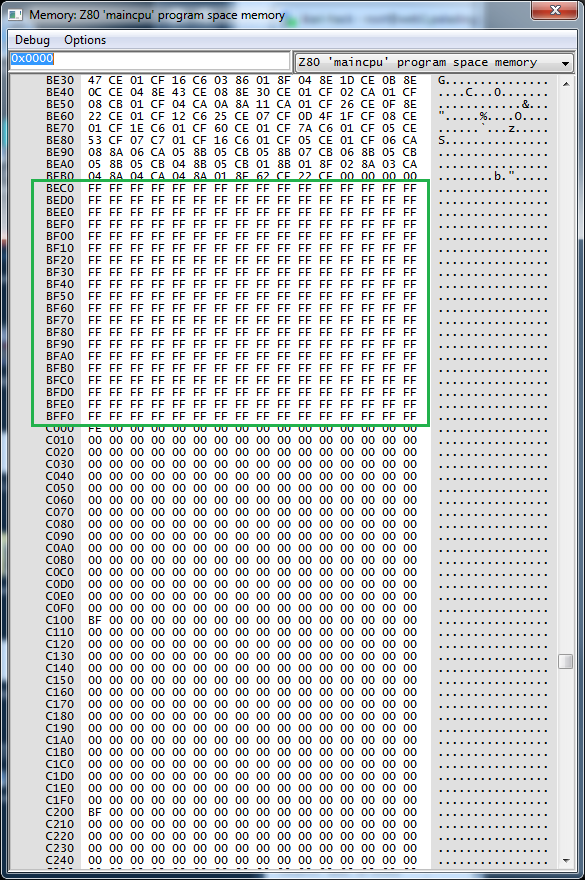Select address label BE90
585x880 pixels.
[60, 152]
